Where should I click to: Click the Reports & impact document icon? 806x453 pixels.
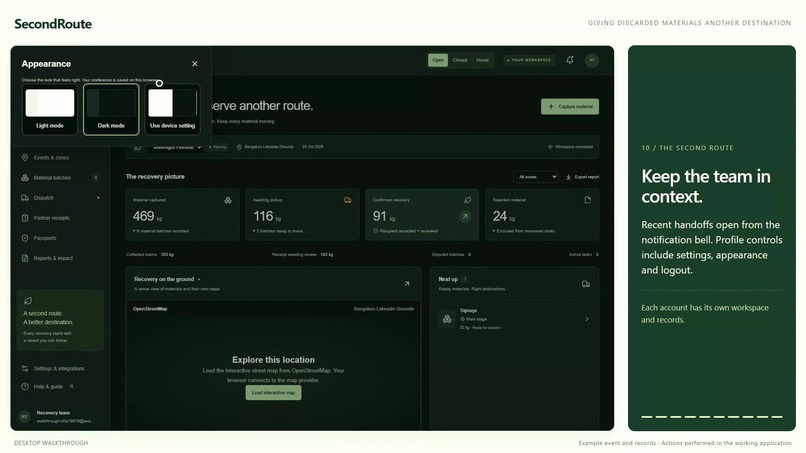(x=25, y=258)
